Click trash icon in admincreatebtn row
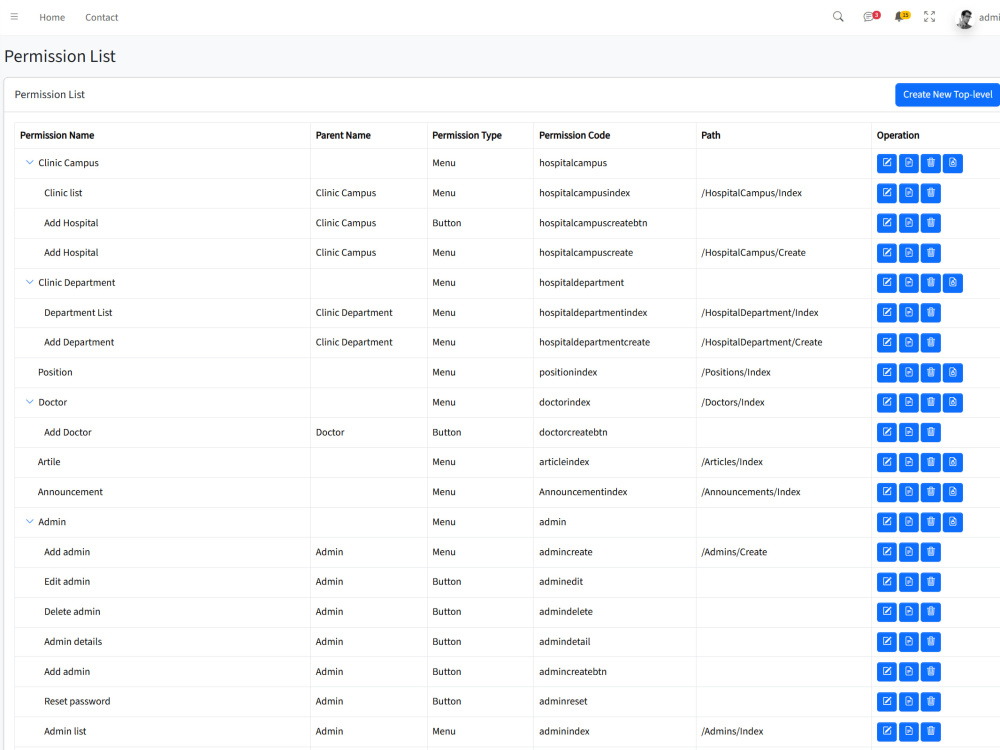The image size is (1000, 750). coord(930,672)
